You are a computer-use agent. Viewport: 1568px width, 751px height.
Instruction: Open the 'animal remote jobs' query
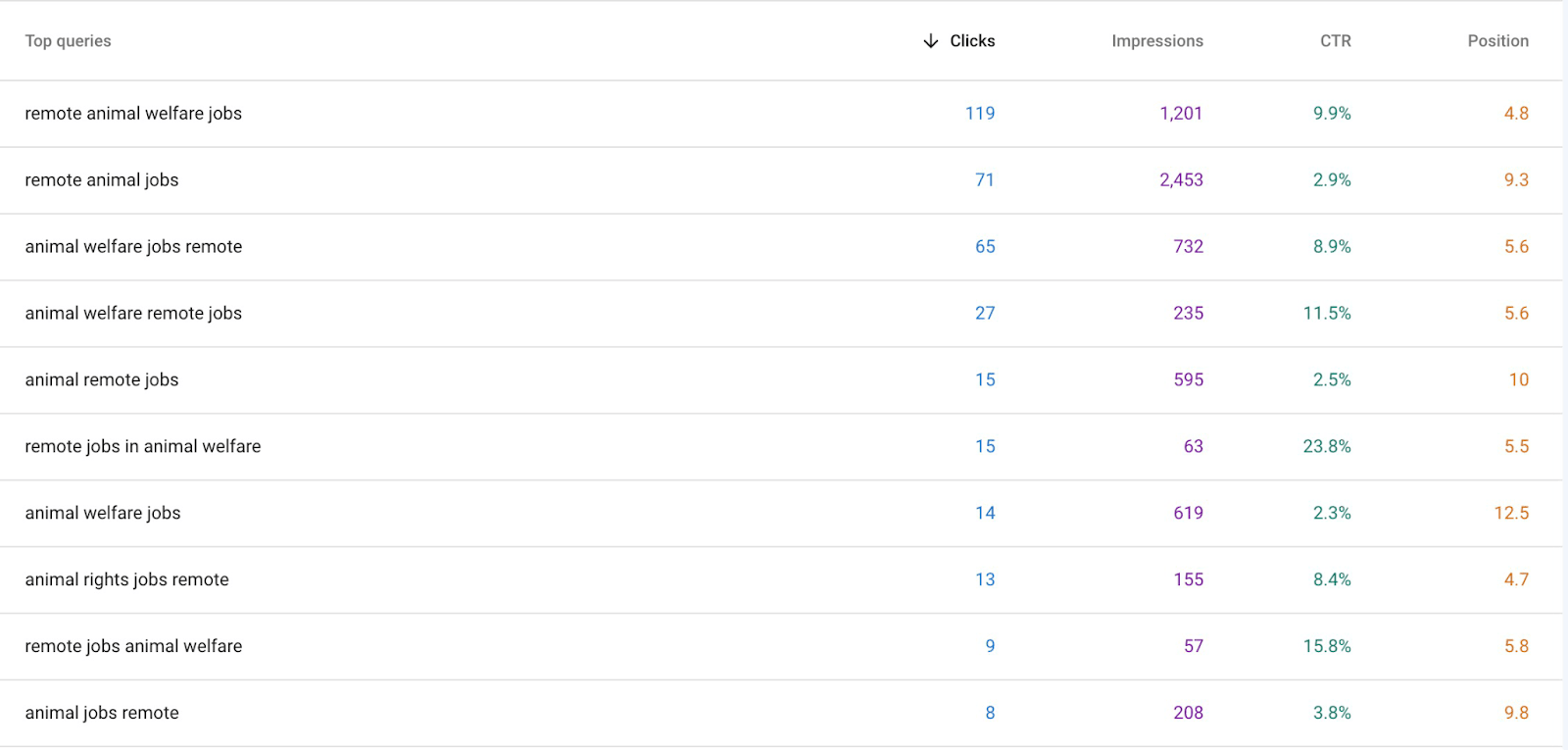click(x=781, y=380)
